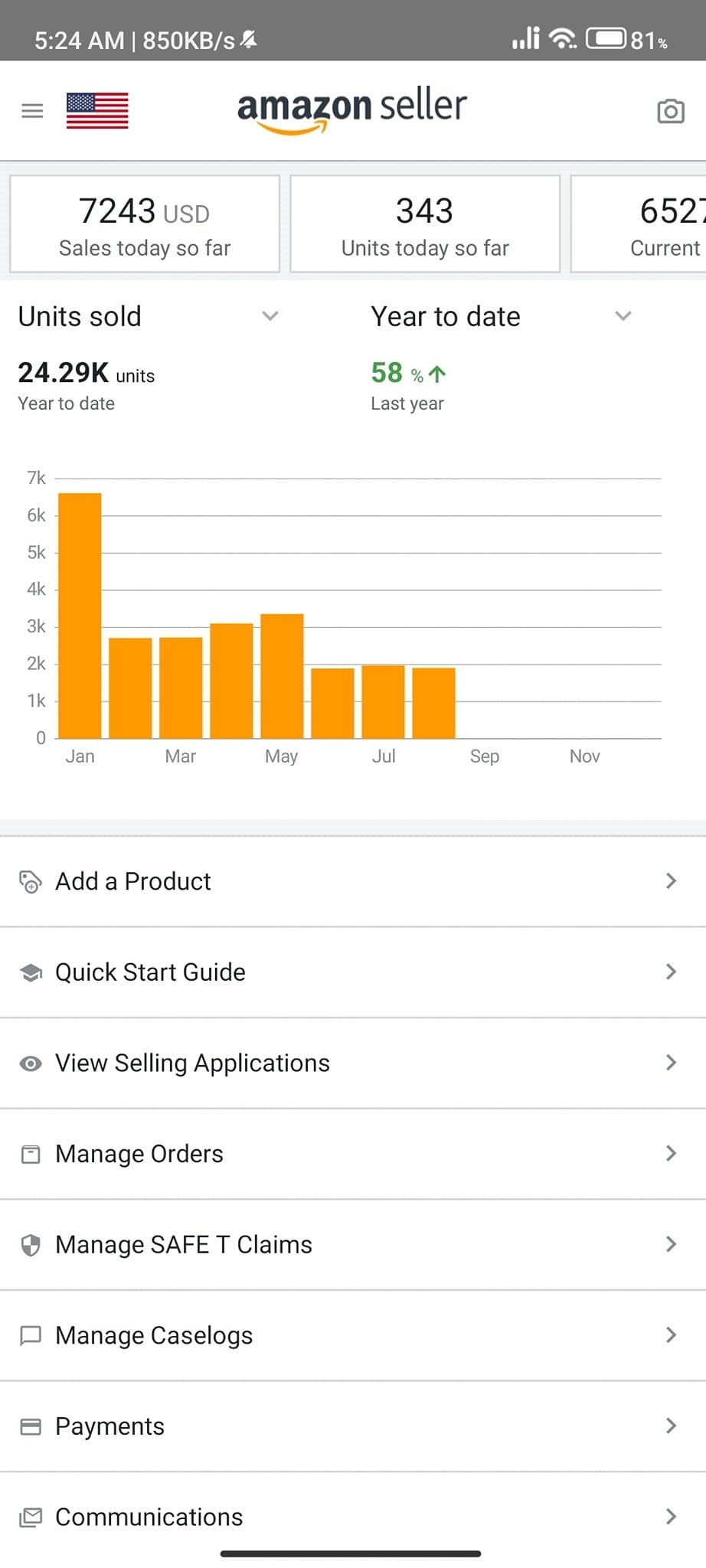Open the Manage Orders menu item
706x1568 pixels.
[139, 1154]
